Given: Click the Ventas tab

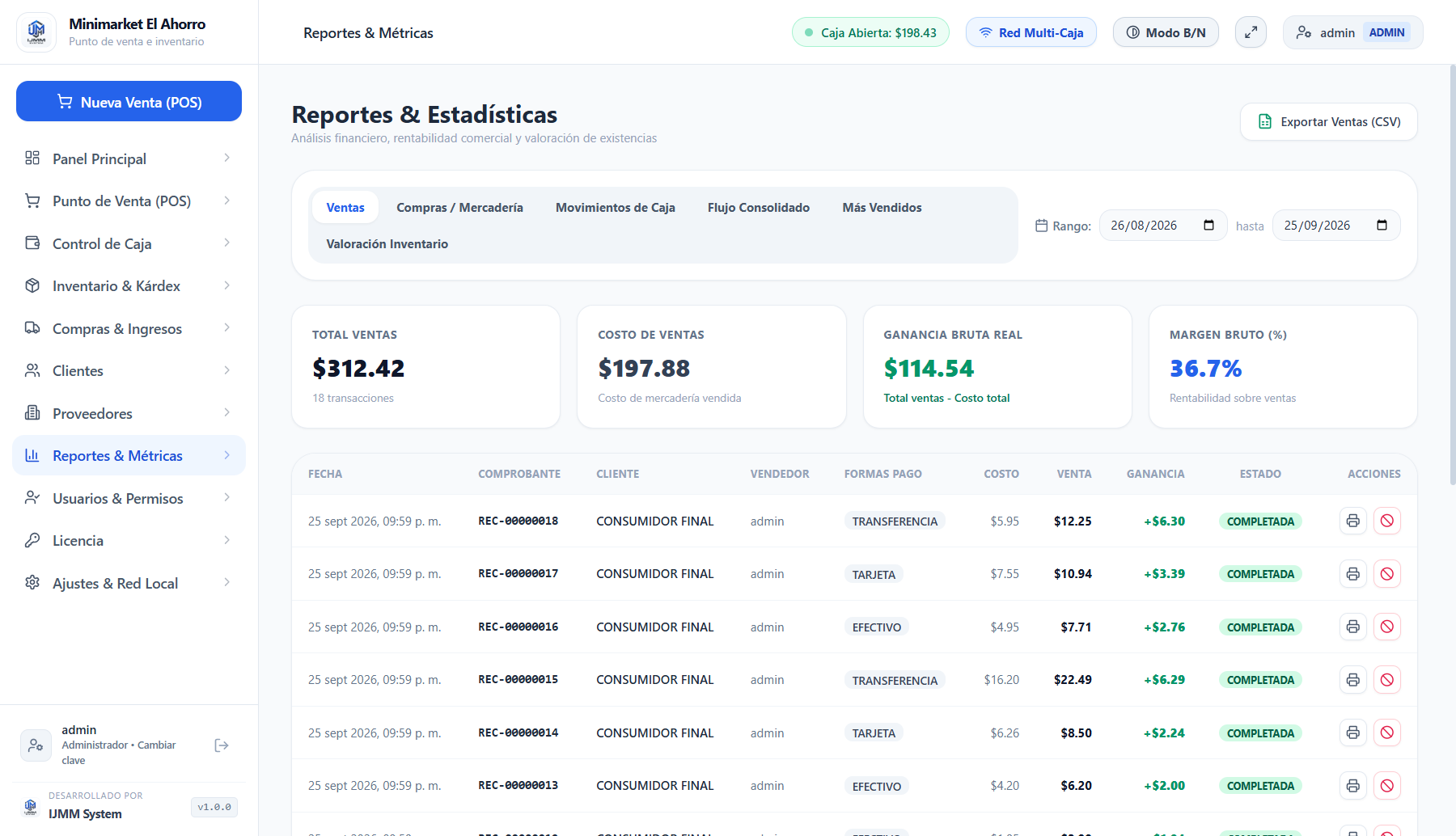Looking at the screenshot, I should pos(345,208).
